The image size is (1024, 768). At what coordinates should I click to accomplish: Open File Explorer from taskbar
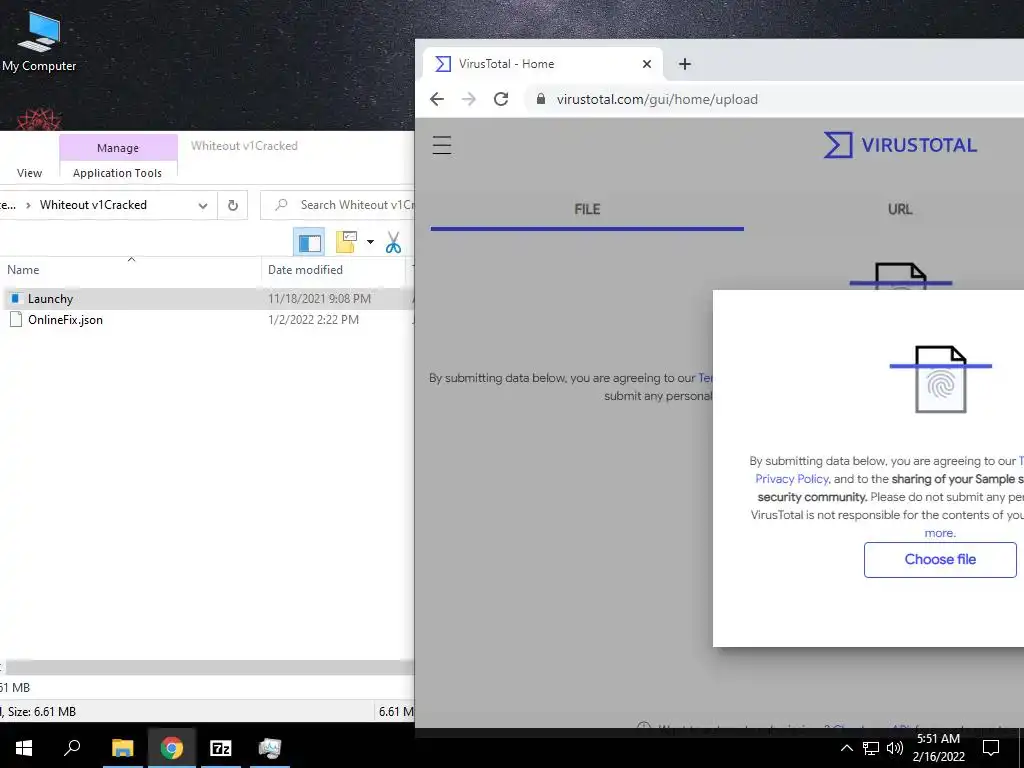click(x=122, y=748)
